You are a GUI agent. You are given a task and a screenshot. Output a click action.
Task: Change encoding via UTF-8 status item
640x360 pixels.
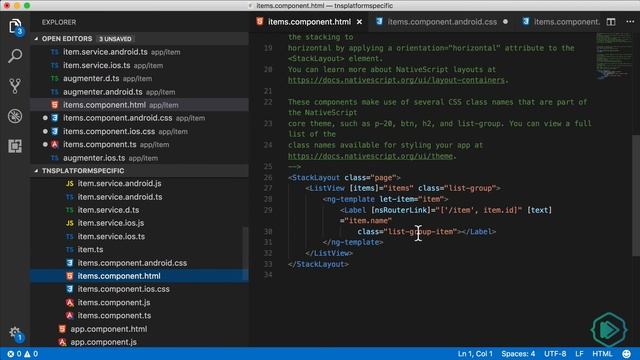point(555,354)
